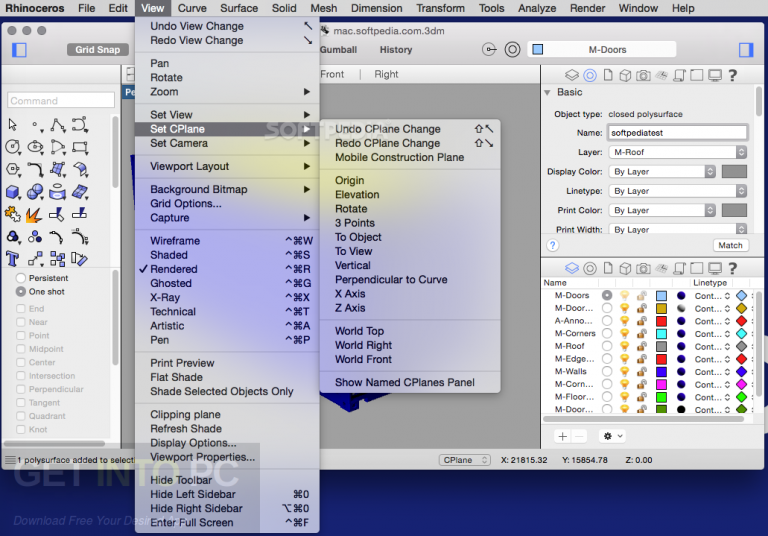Click the explode tool icon
The image size is (768, 536).
33,214
